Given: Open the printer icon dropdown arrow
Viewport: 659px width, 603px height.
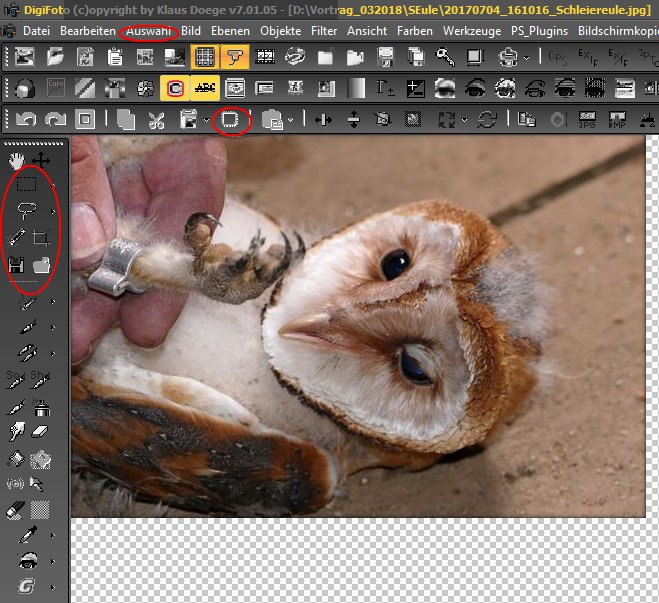Looking at the screenshot, I should (x=527, y=57).
